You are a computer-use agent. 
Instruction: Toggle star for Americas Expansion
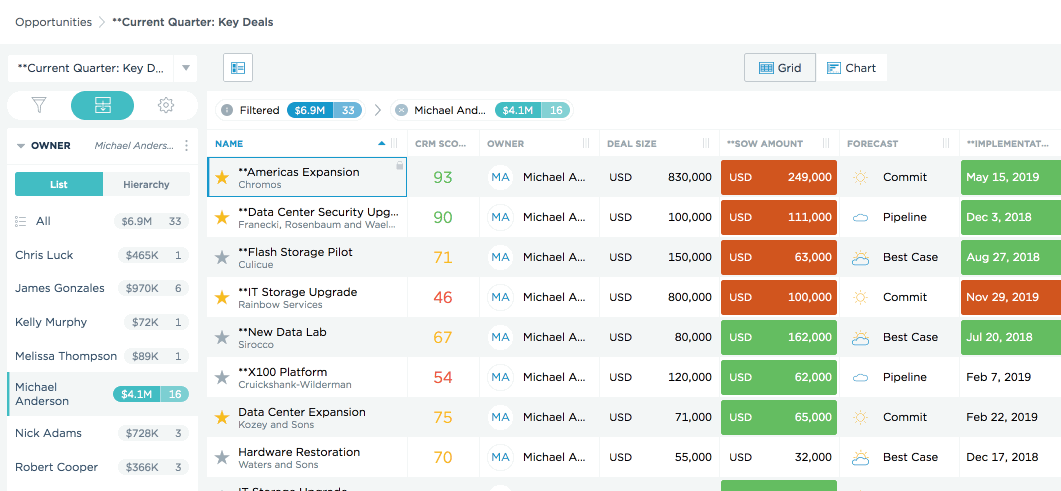tap(222, 177)
